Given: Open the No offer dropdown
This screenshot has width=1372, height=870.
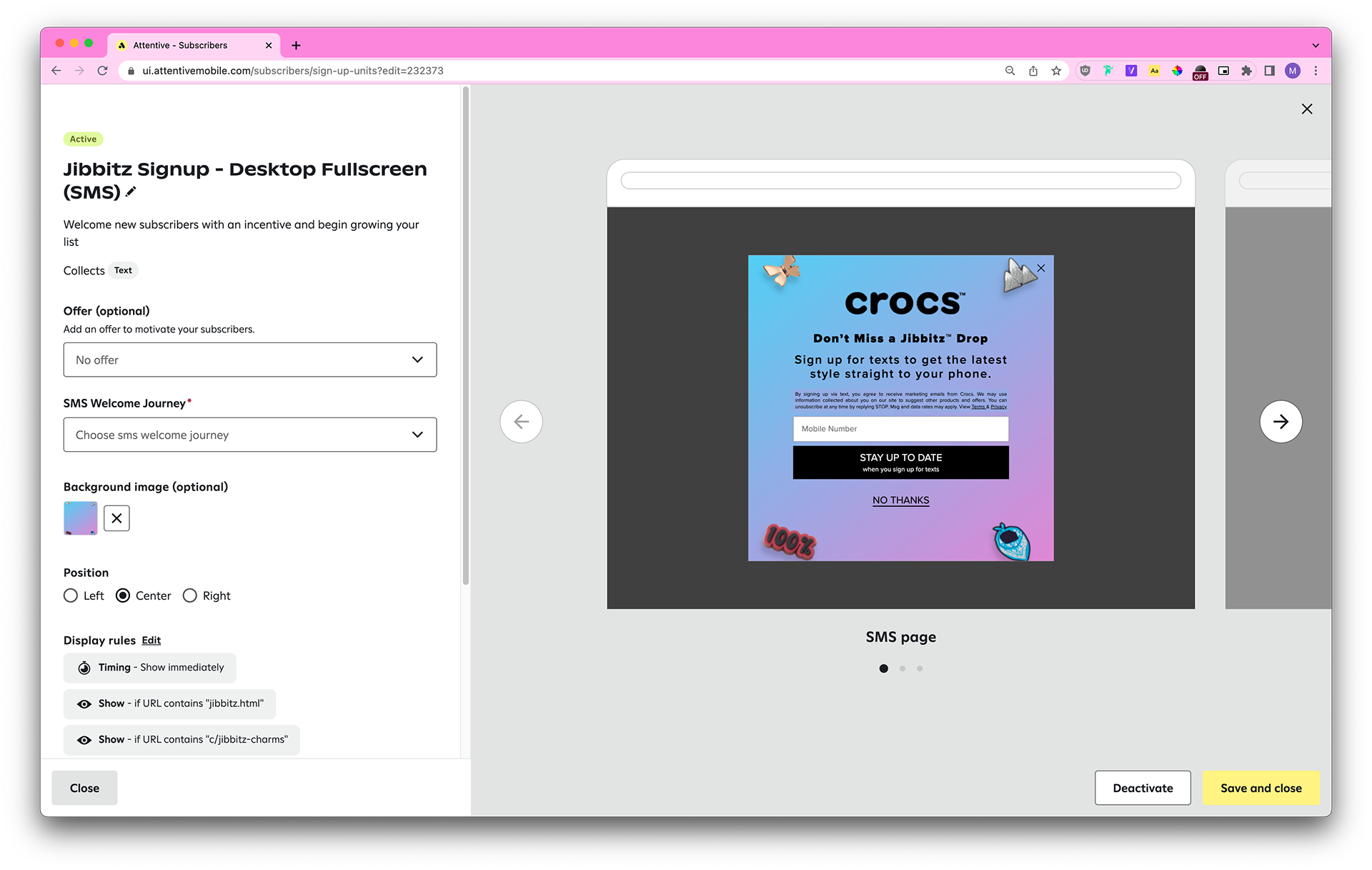Looking at the screenshot, I should click(x=249, y=360).
